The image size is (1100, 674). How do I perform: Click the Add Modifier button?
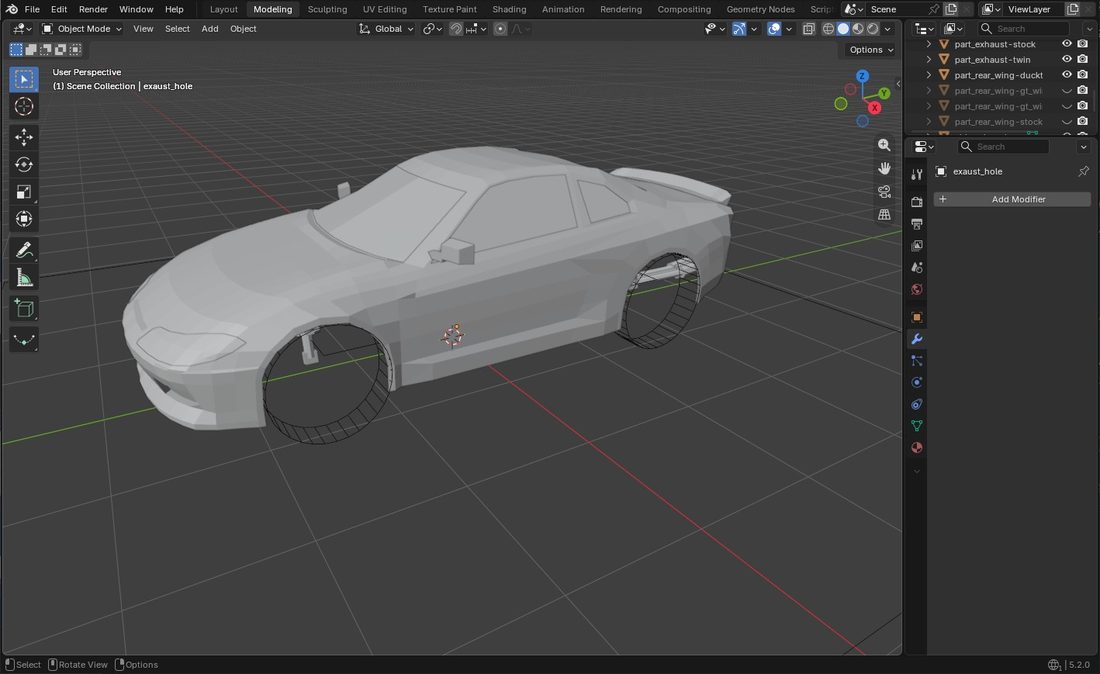(1012, 199)
